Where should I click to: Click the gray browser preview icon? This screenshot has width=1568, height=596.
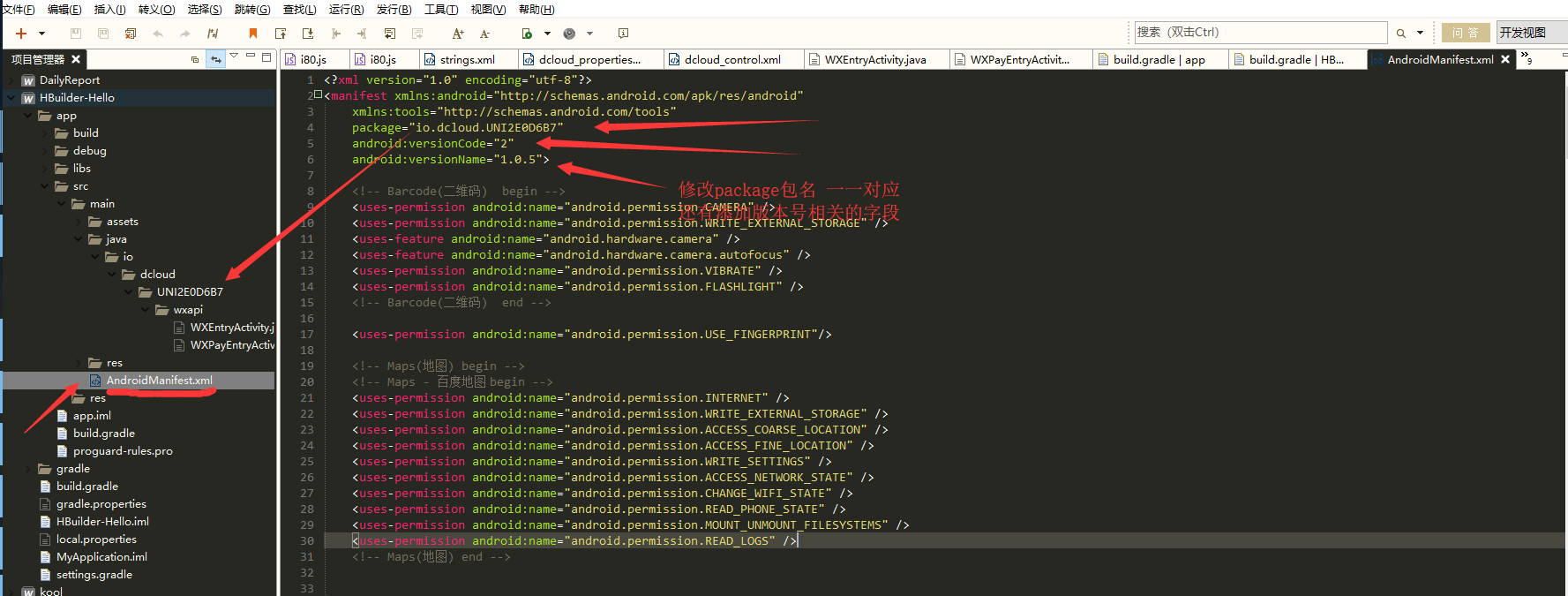(x=569, y=34)
